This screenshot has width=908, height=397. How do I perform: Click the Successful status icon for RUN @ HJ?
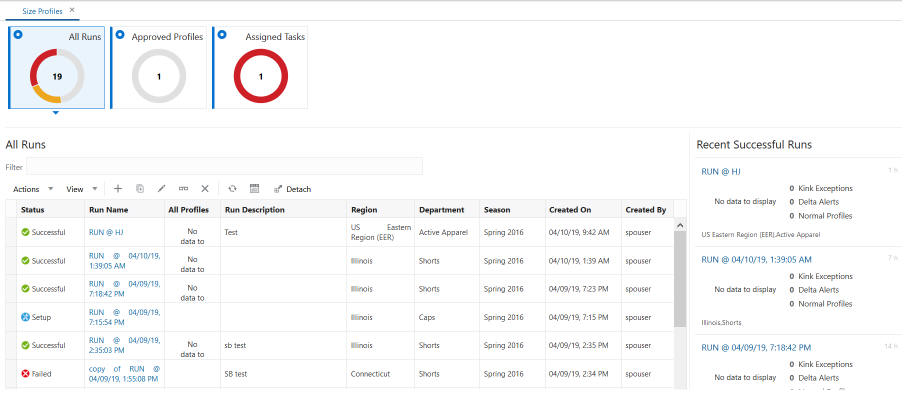[25, 232]
